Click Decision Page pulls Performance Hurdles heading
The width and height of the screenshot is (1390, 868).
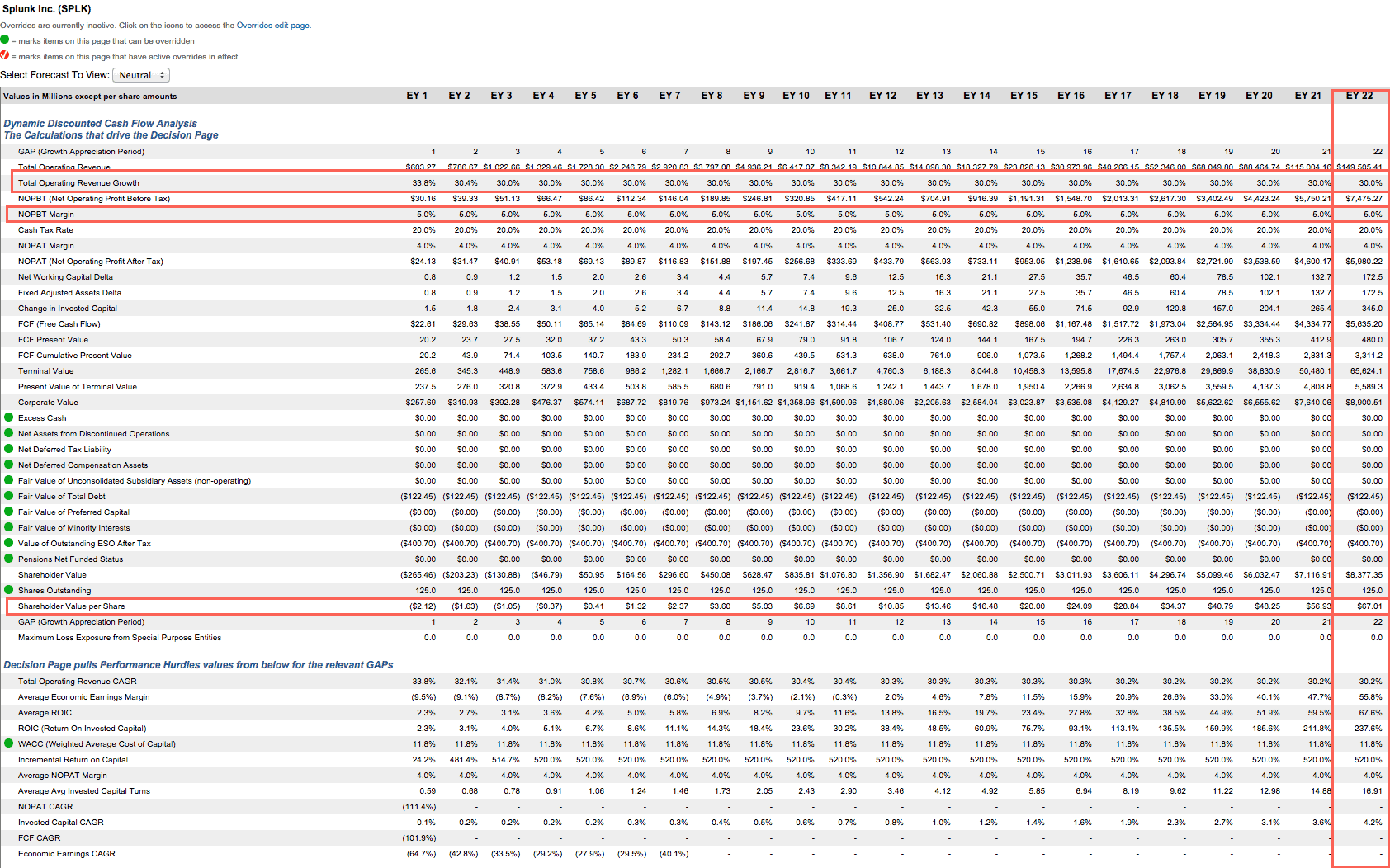coord(198,665)
